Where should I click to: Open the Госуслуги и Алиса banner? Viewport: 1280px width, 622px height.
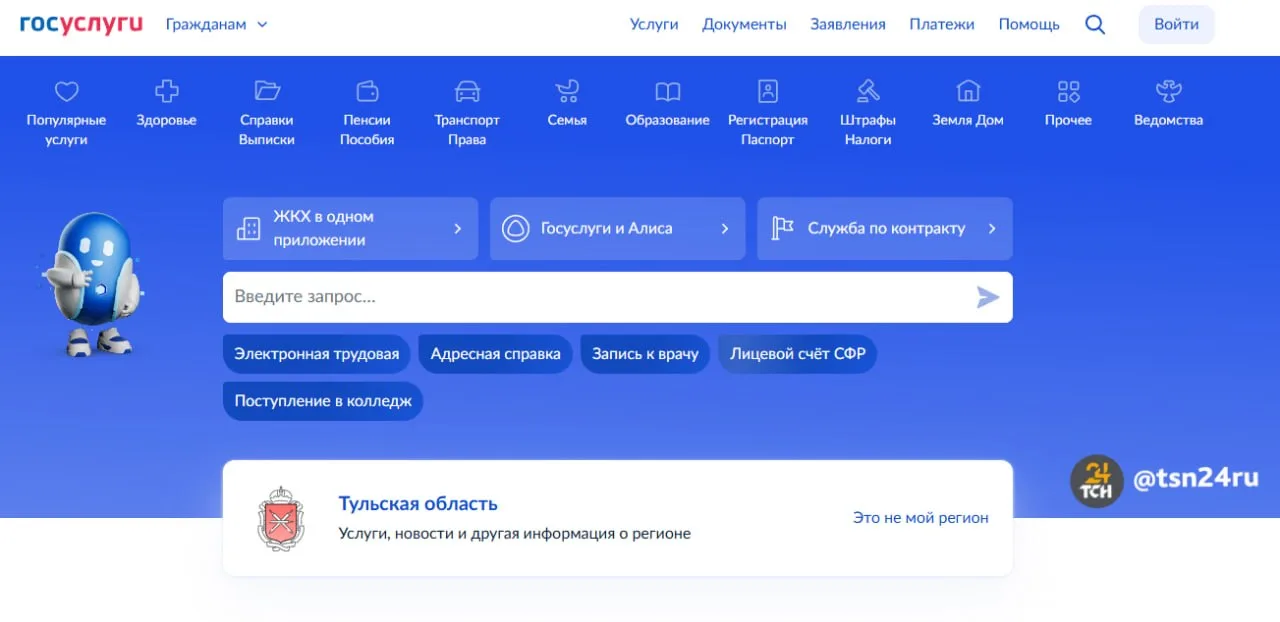click(x=617, y=228)
